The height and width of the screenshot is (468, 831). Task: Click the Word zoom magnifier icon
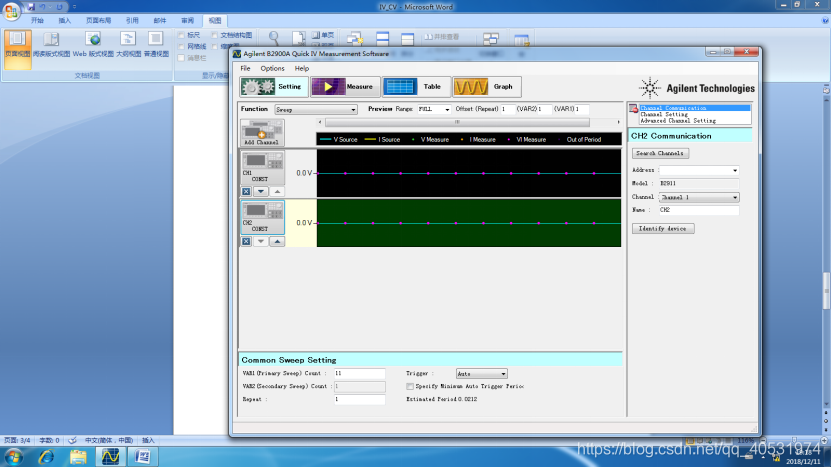274,38
